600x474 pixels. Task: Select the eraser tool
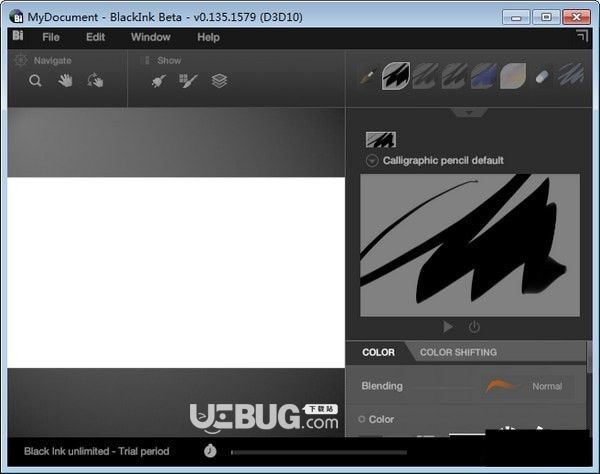tap(541, 77)
